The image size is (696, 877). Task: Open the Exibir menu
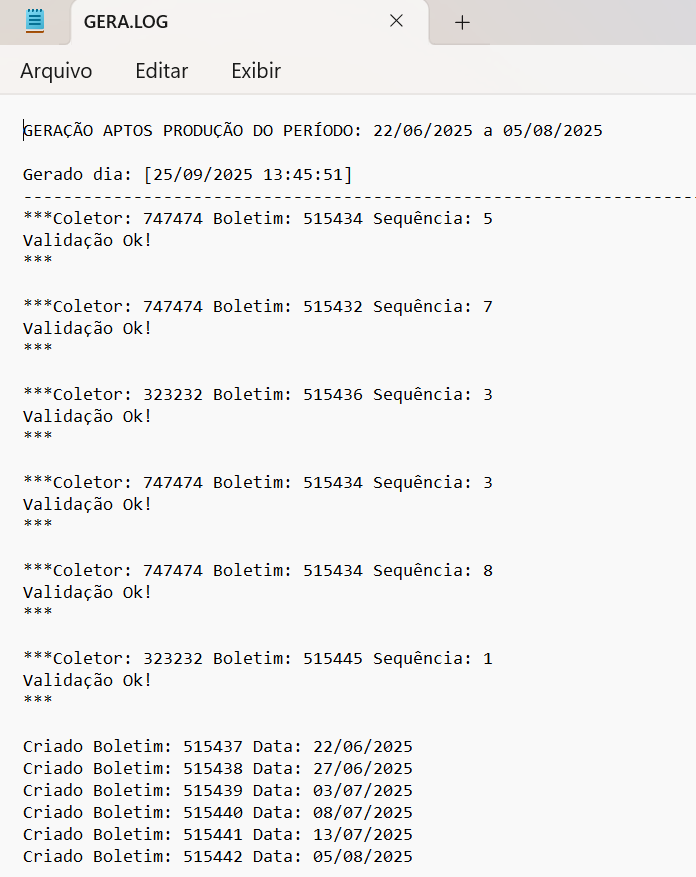tap(256, 71)
